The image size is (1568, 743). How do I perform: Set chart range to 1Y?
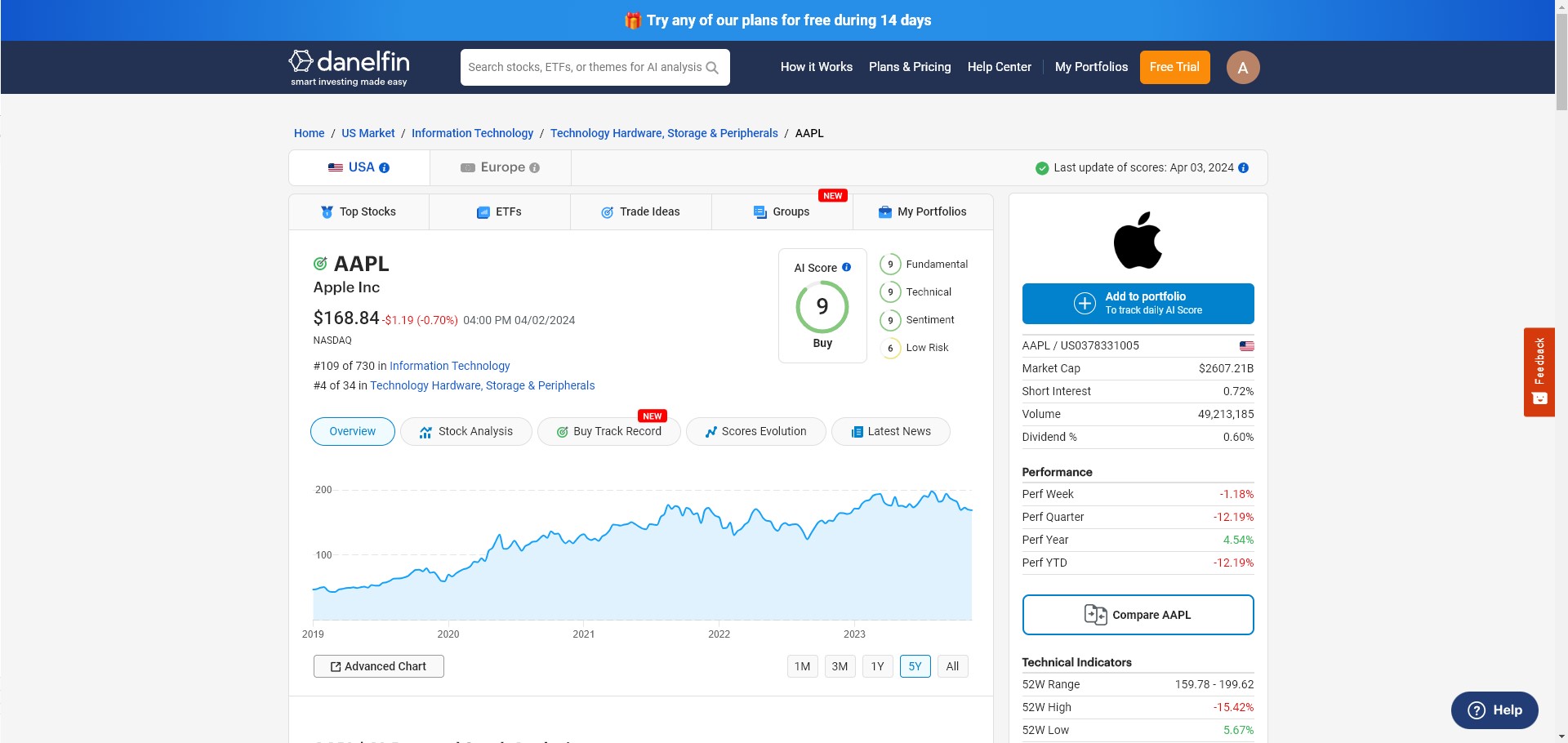(877, 666)
